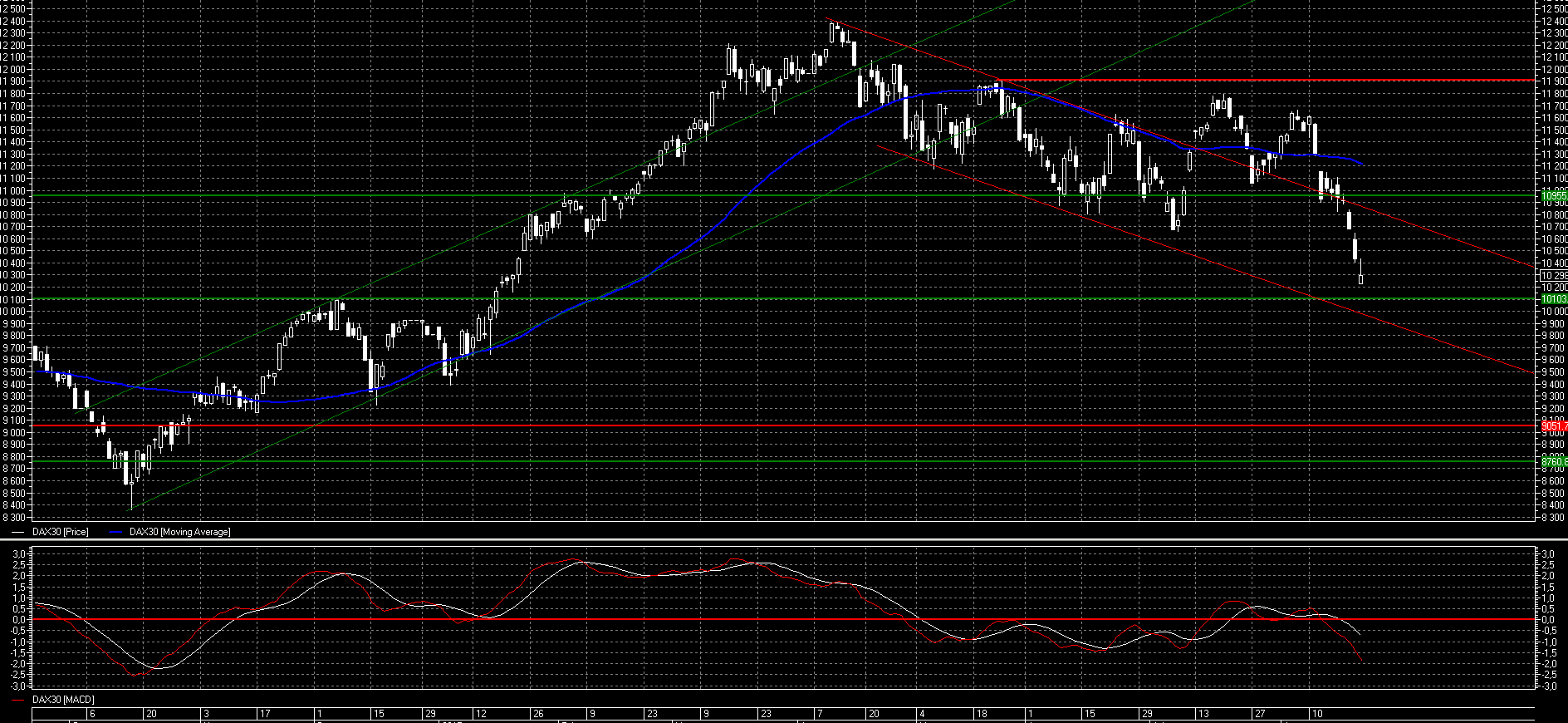The width and height of the screenshot is (1568, 723).
Task: Select date marker 13 on time axis
Action: [x=1203, y=714]
